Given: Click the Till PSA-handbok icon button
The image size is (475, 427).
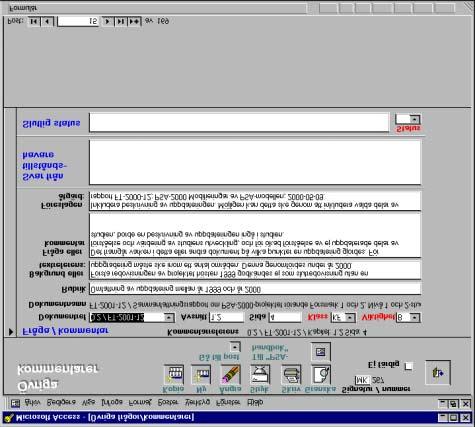Looking at the screenshot, I should [320, 351].
